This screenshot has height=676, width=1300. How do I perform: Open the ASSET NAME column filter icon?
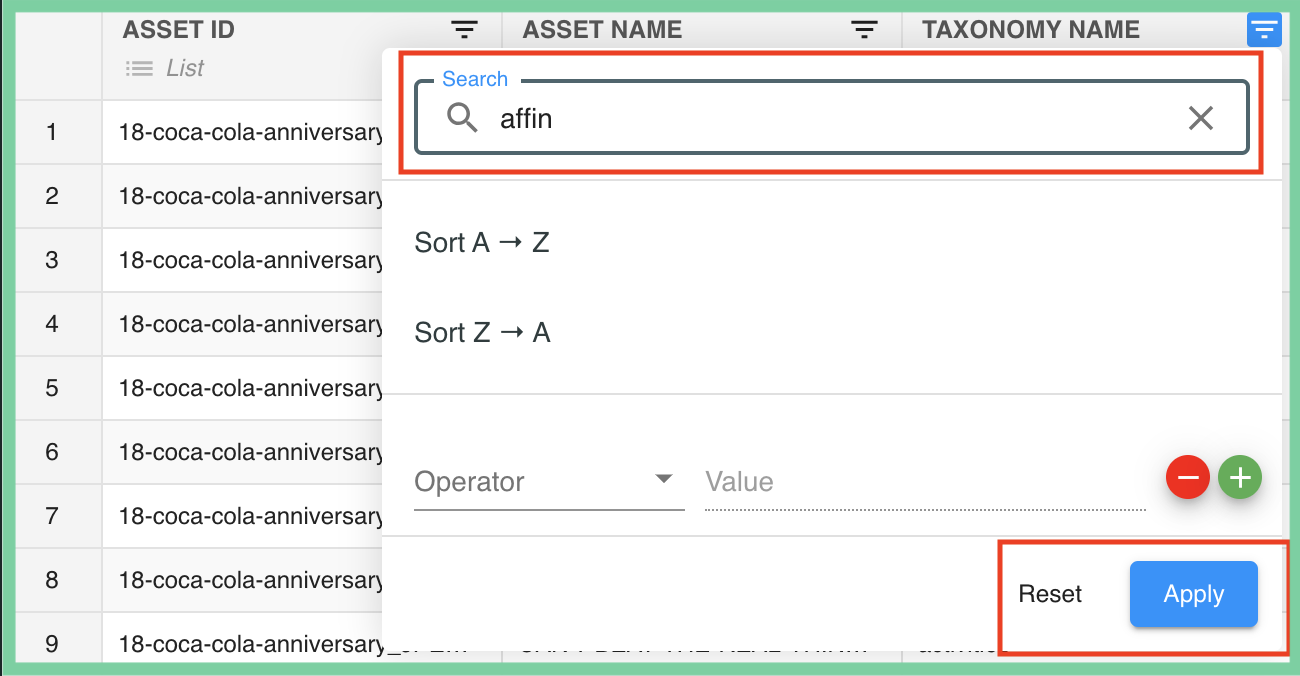[865, 30]
